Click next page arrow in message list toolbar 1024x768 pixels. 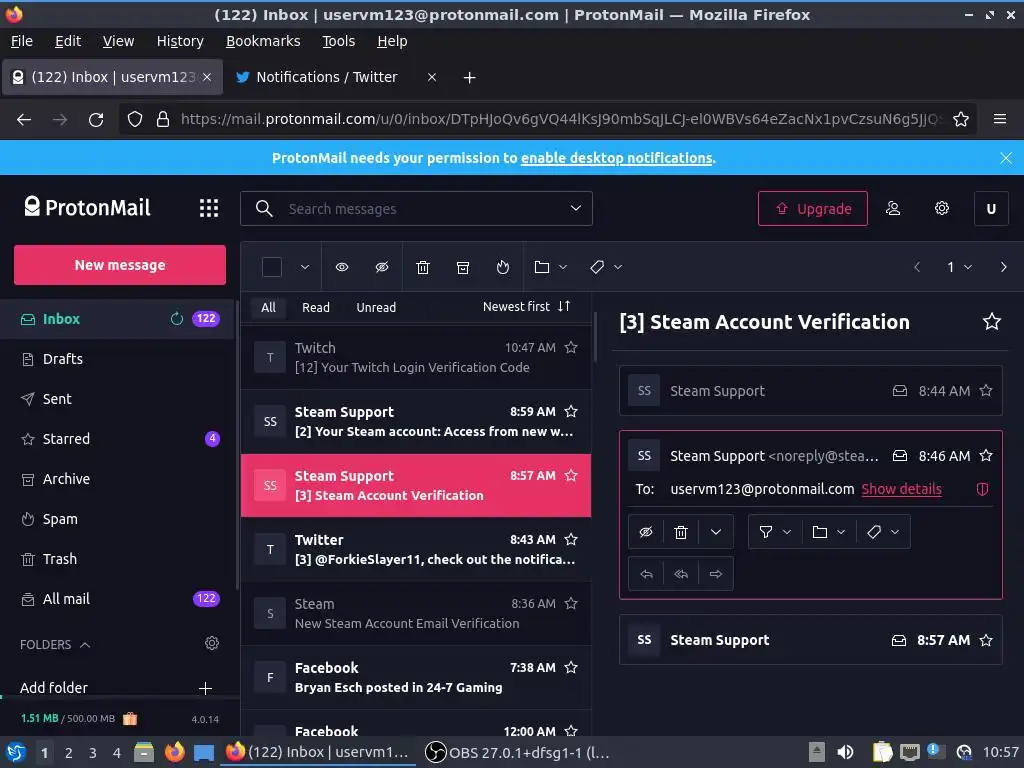coord(1003,267)
